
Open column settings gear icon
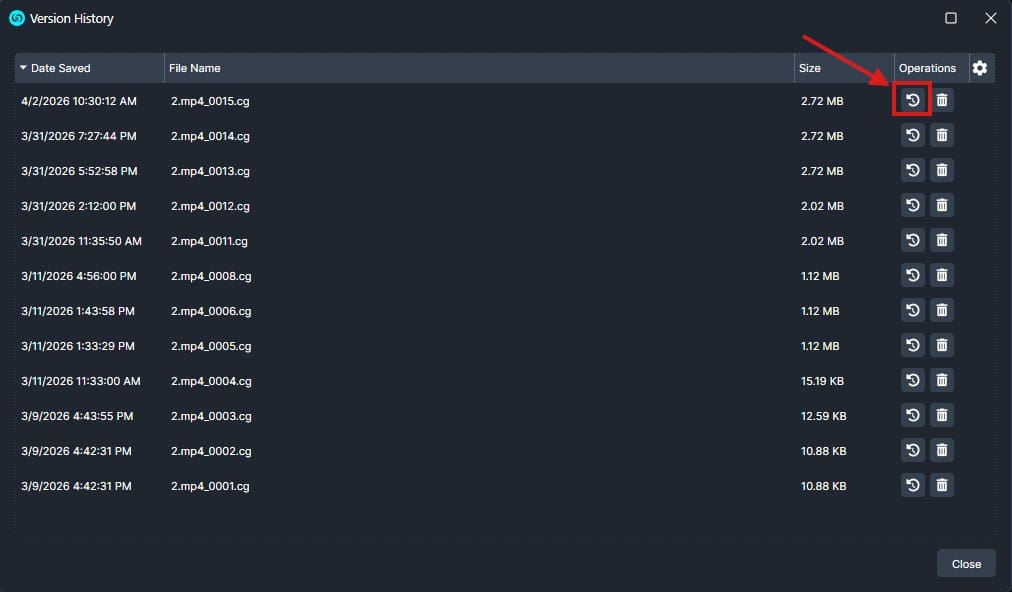980,68
